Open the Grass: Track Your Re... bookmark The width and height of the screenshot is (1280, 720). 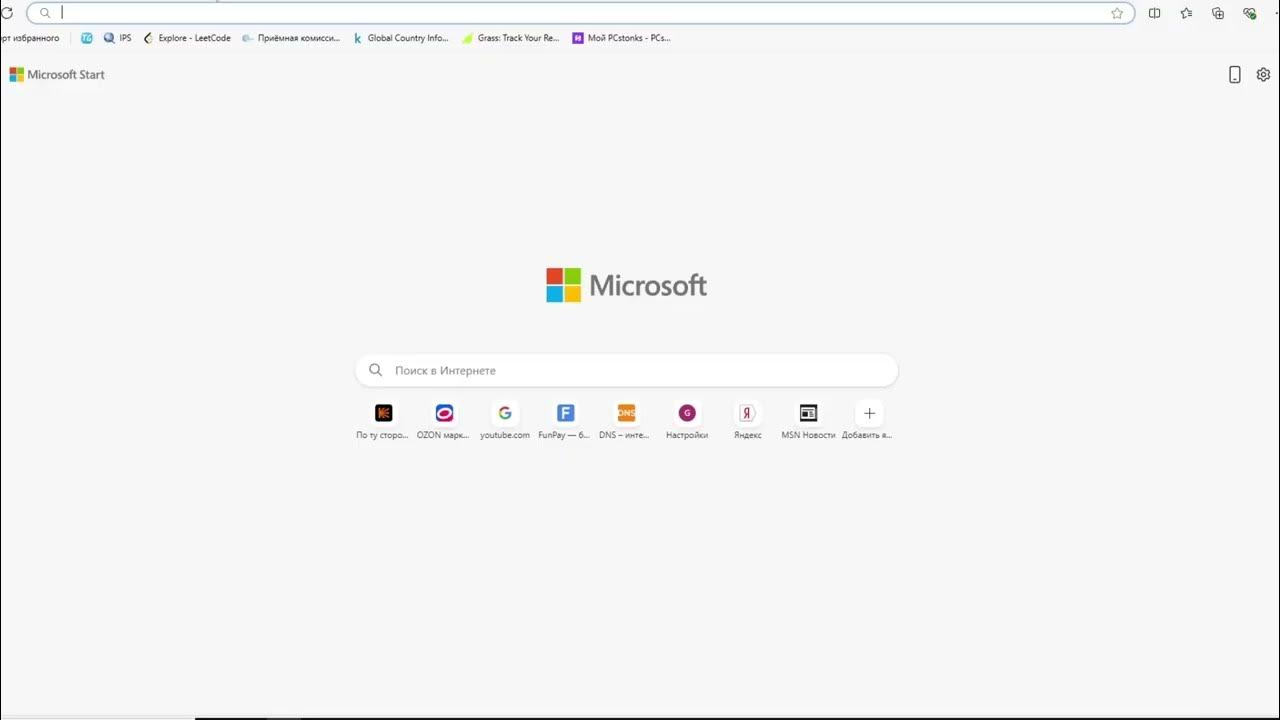pyautogui.click(x=510, y=38)
